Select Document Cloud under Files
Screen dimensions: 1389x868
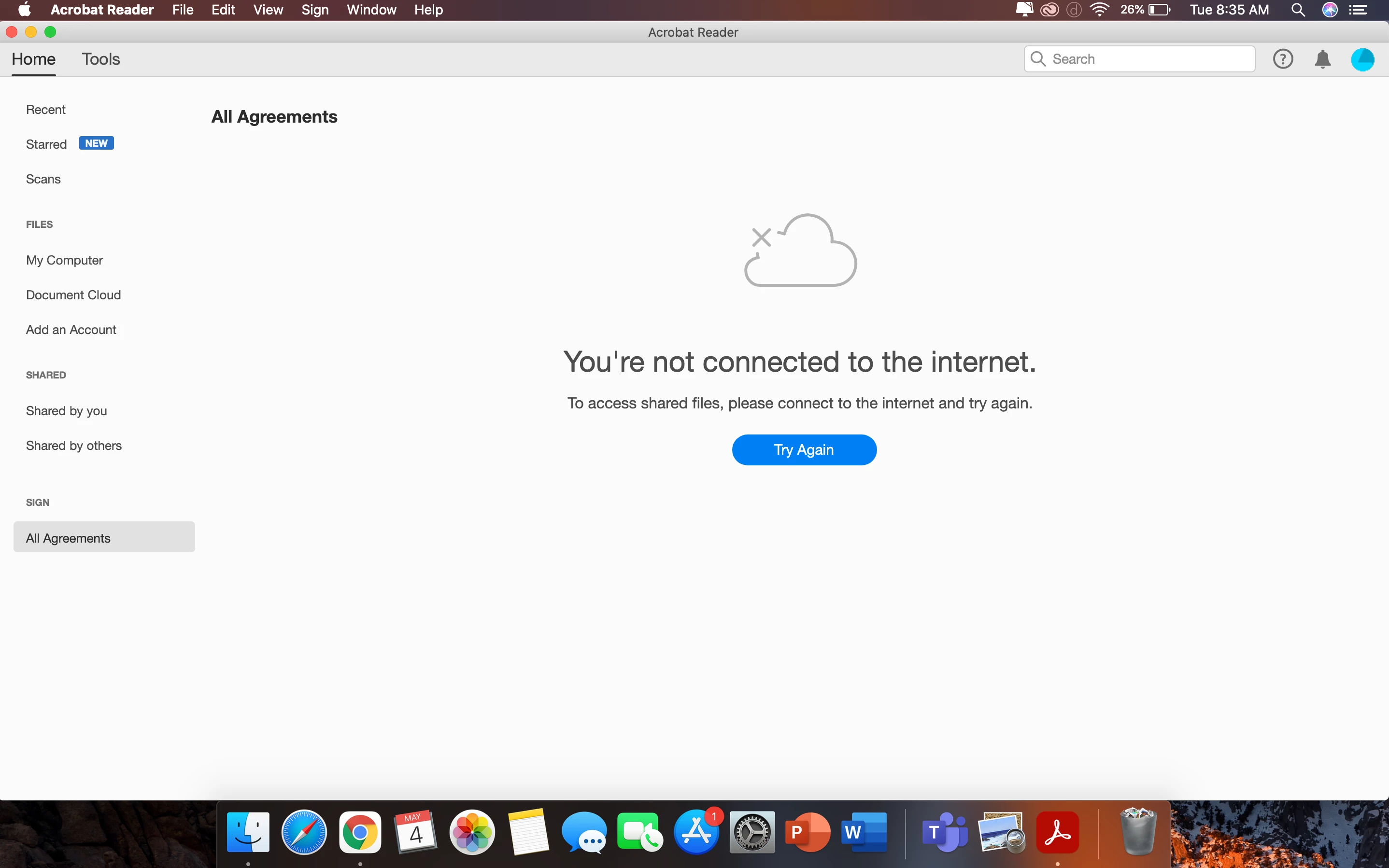coord(73,295)
